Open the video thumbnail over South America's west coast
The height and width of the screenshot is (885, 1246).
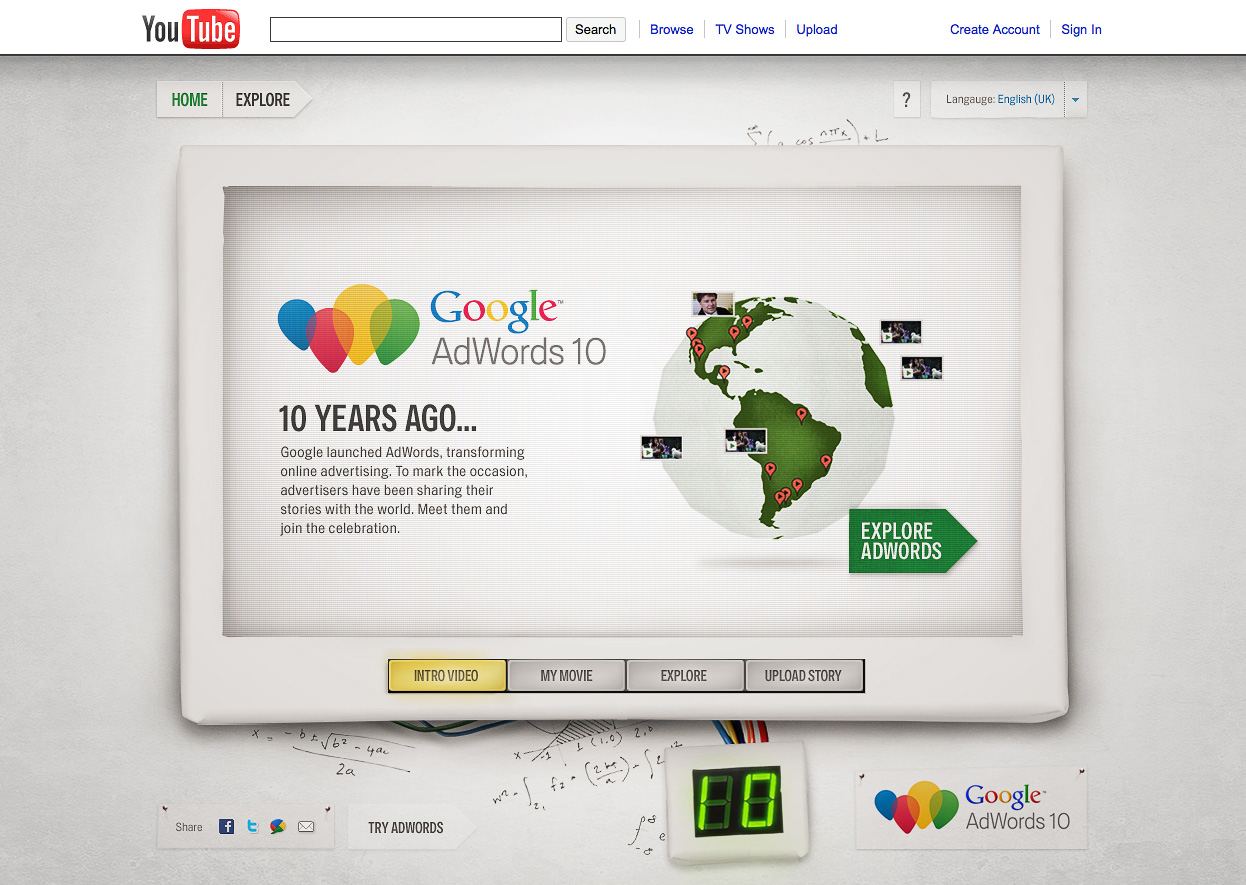click(745, 440)
